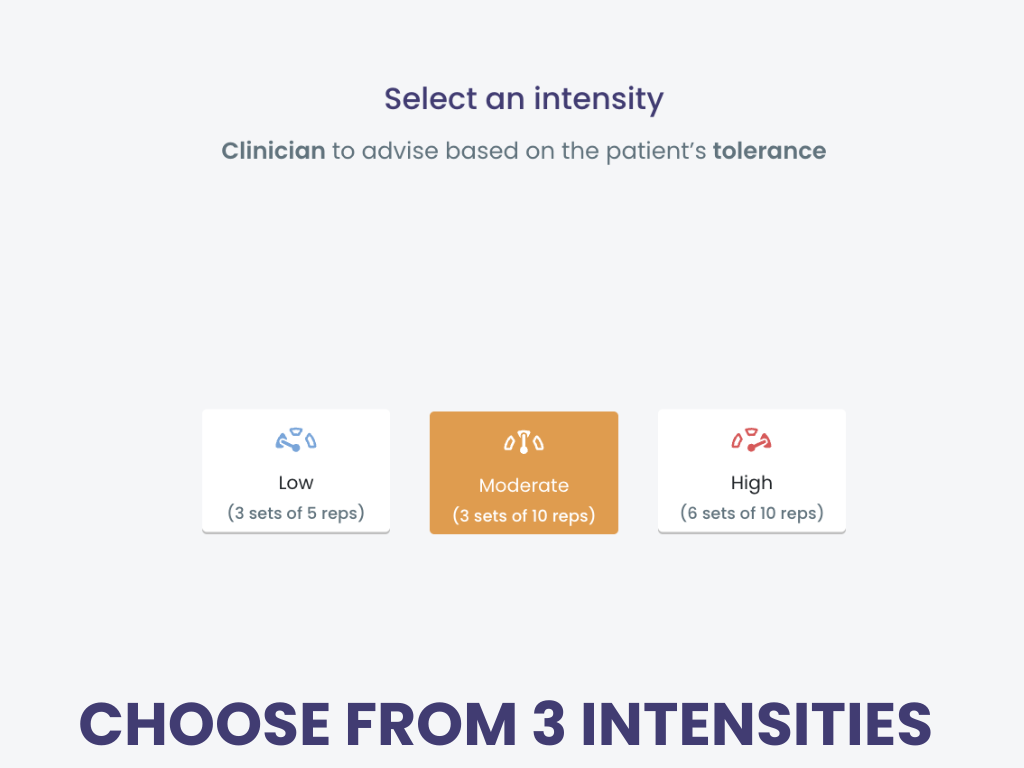Click the white Moderate intensity gauge icon
1024x768 pixels.
(523, 443)
